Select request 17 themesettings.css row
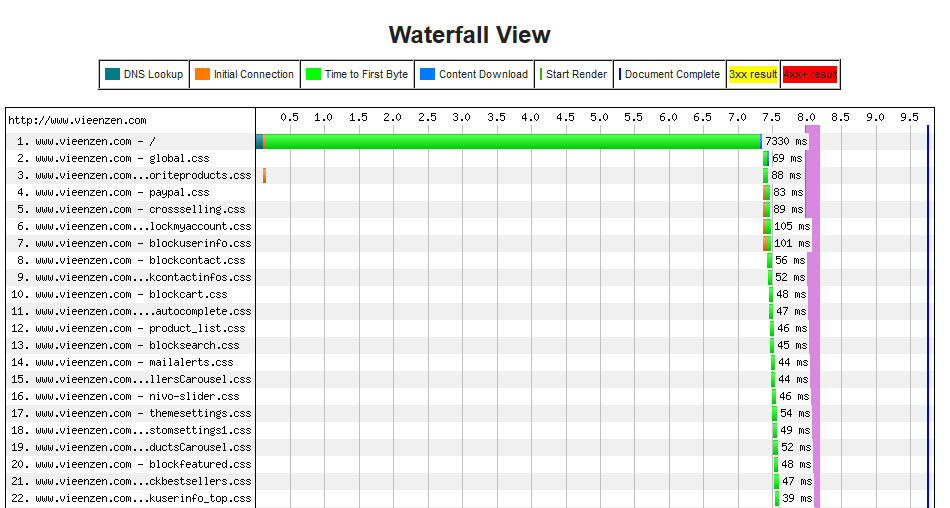 (470, 413)
